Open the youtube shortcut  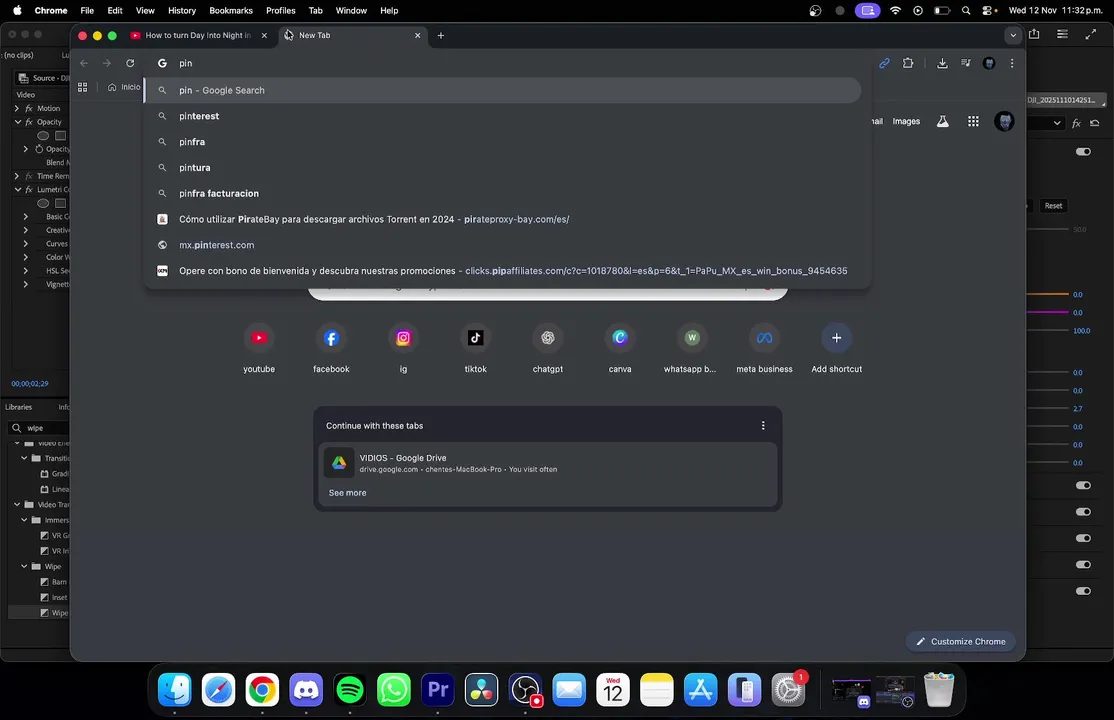click(259, 338)
